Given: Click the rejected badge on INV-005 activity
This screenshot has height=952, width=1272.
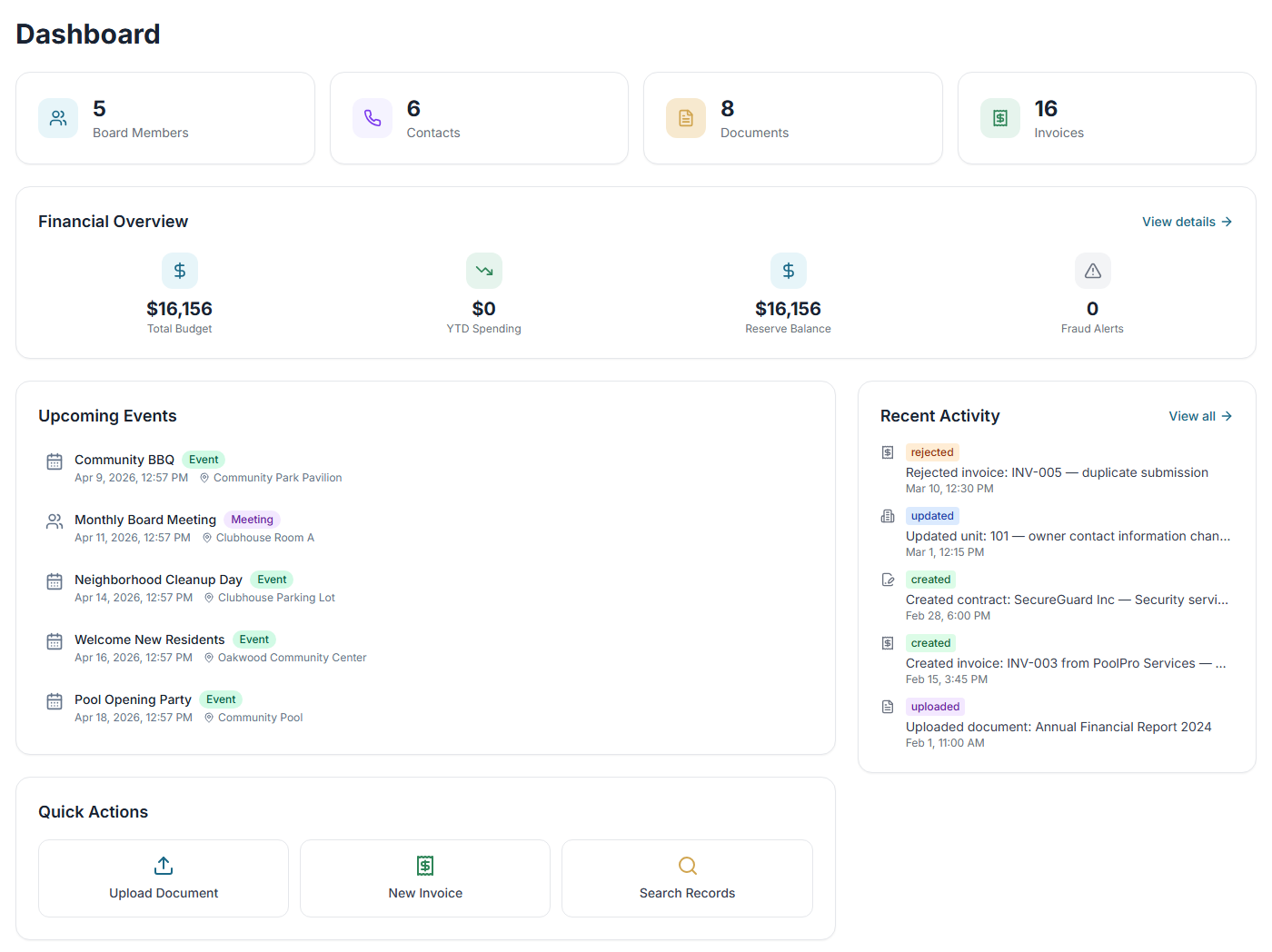Looking at the screenshot, I should coord(932,451).
